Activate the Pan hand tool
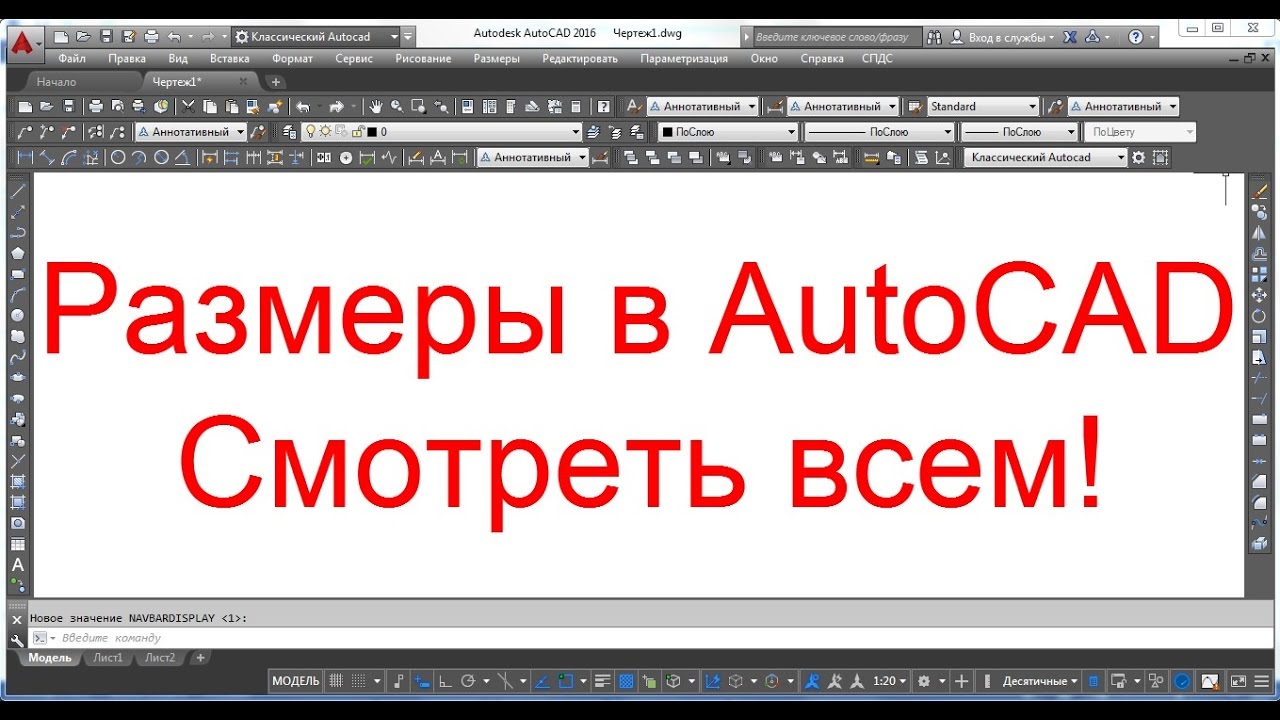This screenshot has height=720, width=1280. 375,106
